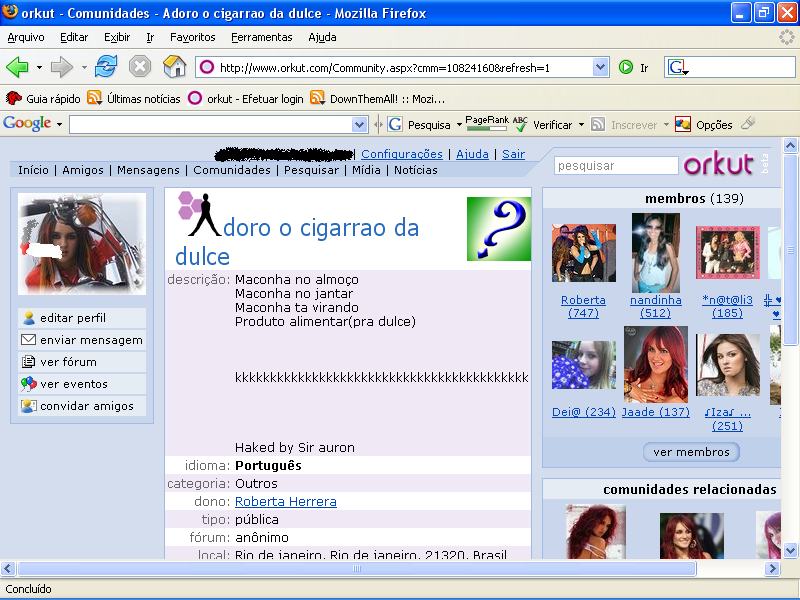The width and height of the screenshot is (800, 600).
Task: Open the Mensagens navigation link
Action: click(x=148, y=170)
